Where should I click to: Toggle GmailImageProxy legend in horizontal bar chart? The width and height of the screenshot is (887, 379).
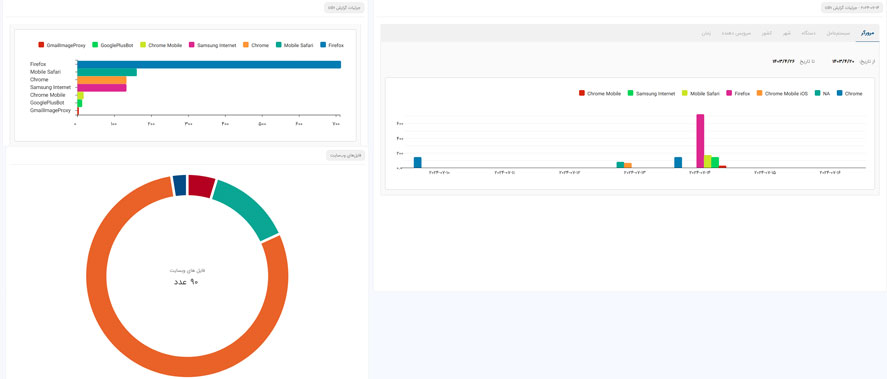[62, 45]
